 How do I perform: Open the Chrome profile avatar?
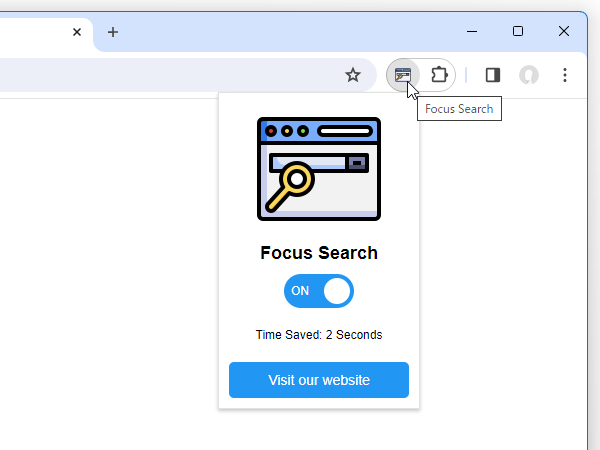(529, 75)
